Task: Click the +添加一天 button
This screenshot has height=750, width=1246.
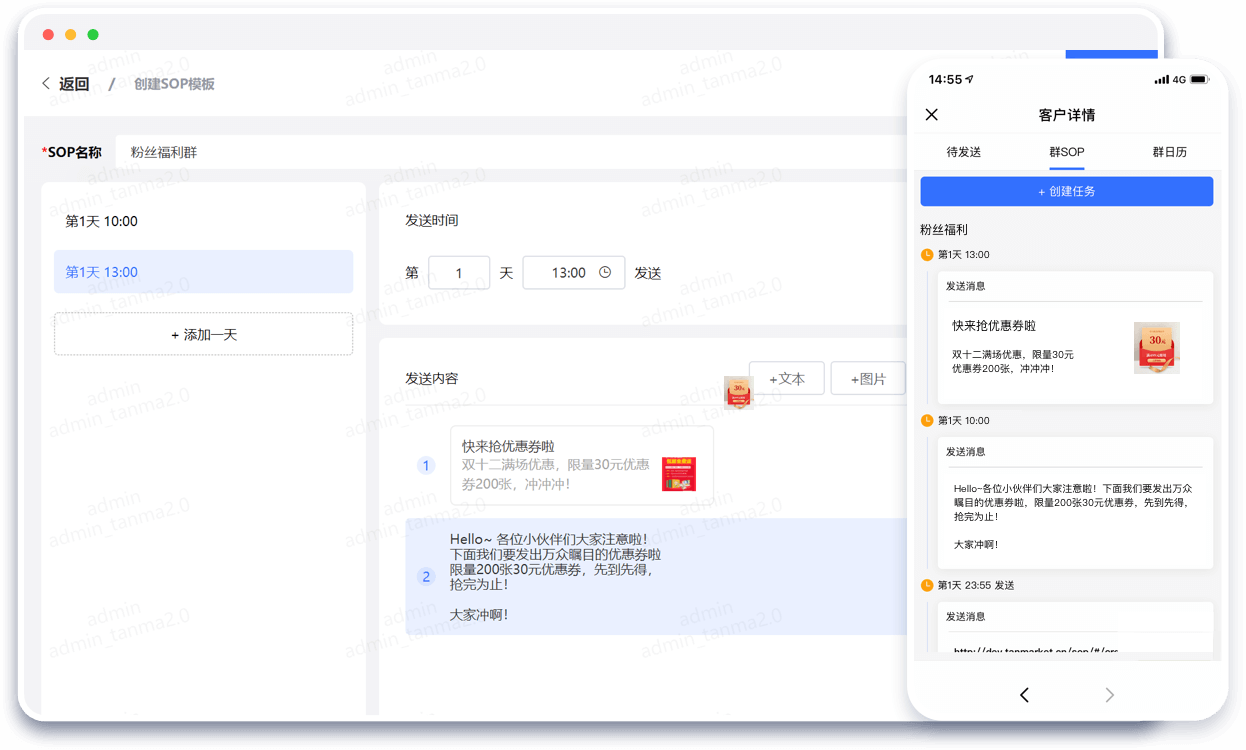Action: (203, 334)
